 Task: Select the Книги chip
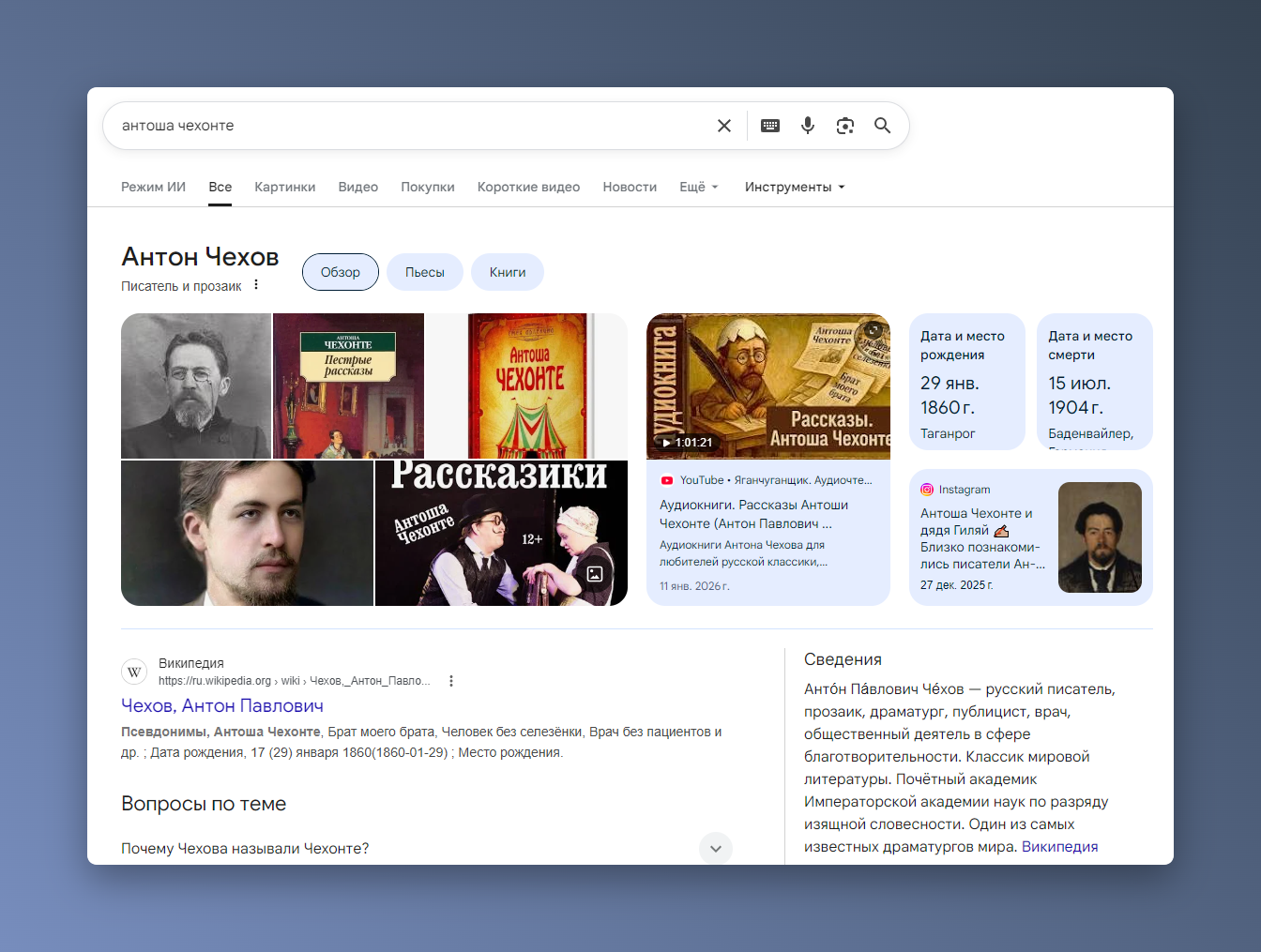pos(508,272)
